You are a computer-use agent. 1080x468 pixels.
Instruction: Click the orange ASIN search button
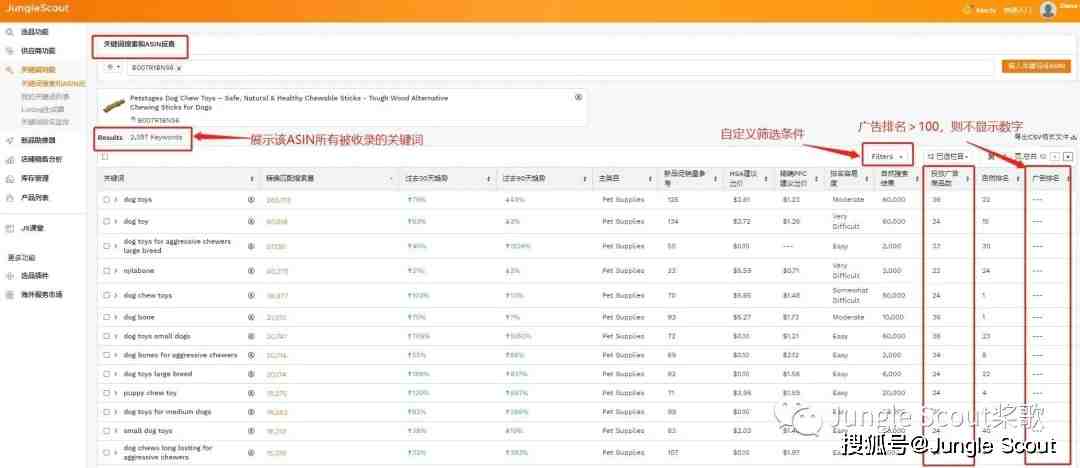[1035, 66]
